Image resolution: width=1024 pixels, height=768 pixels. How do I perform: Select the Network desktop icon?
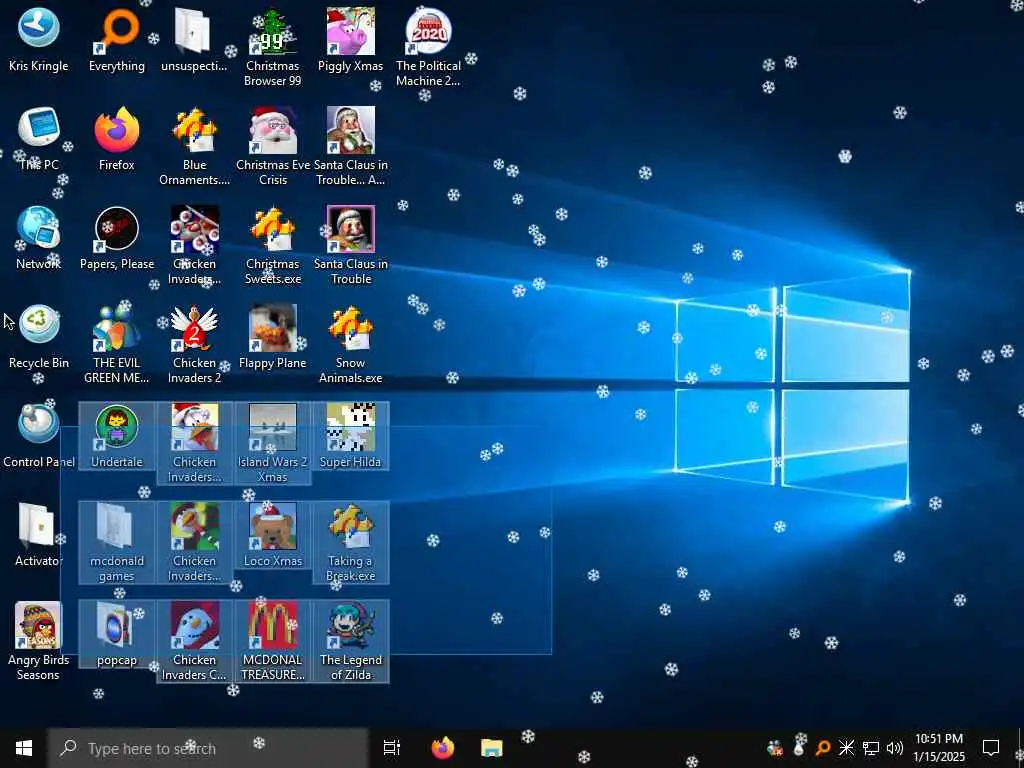38,238
